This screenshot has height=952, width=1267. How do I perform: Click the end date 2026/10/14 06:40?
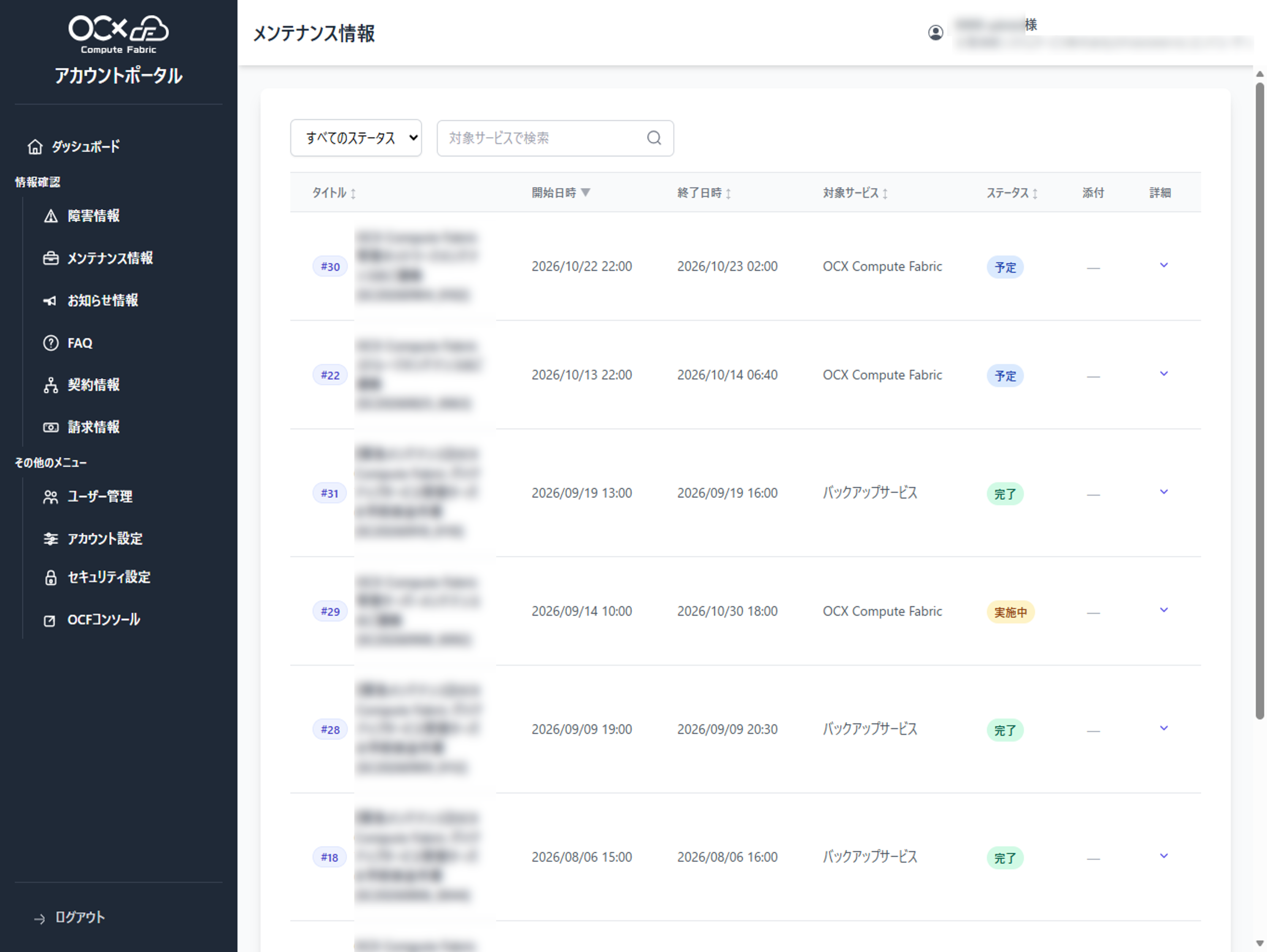727,375
